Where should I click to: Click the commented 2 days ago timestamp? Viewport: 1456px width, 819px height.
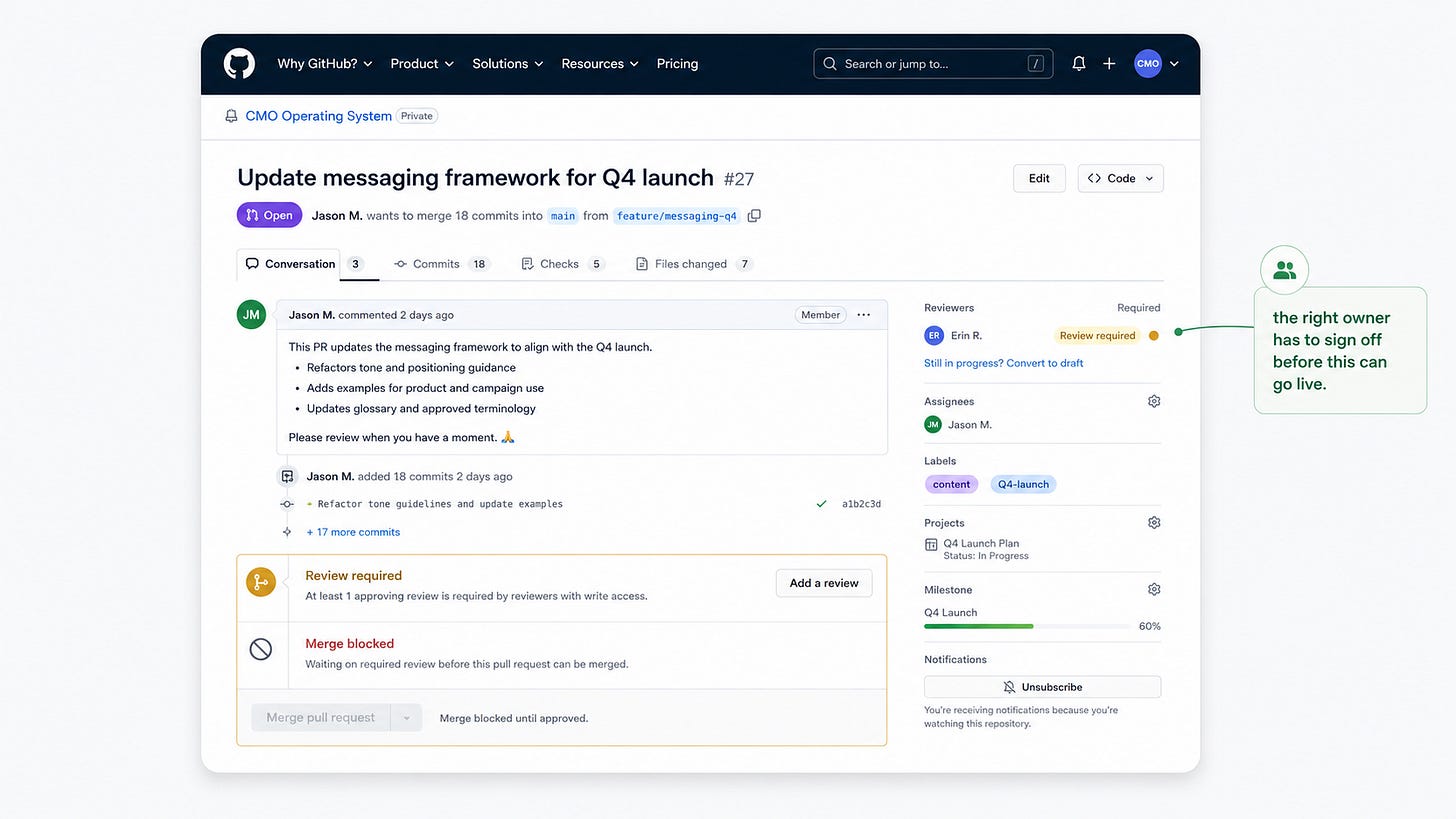tap(396, 315)
